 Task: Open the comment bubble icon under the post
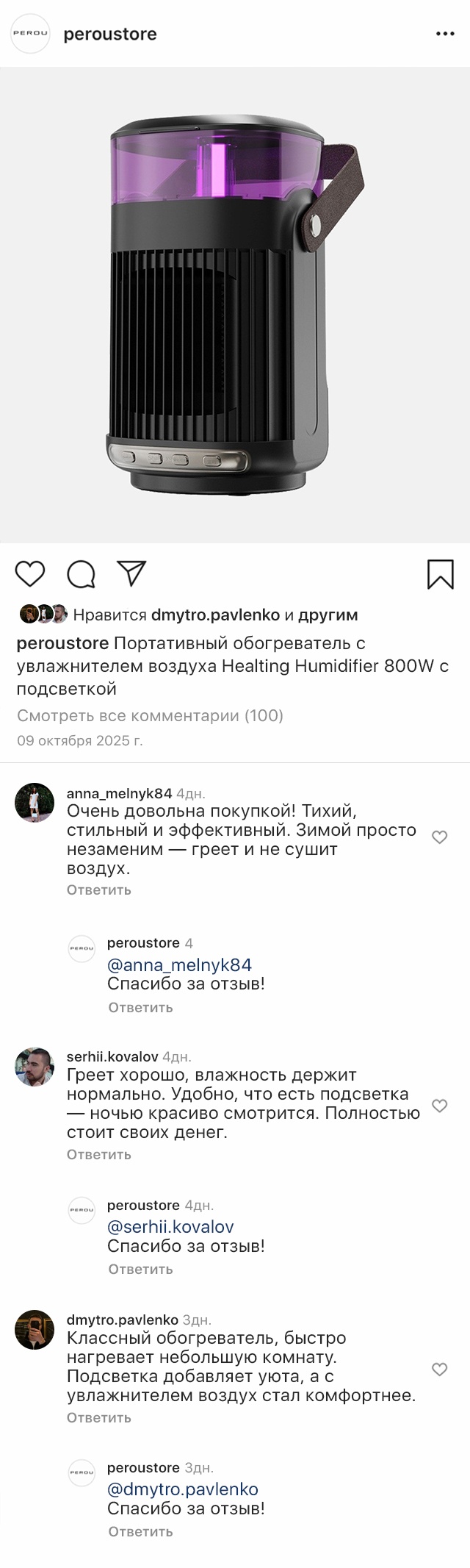81,574
